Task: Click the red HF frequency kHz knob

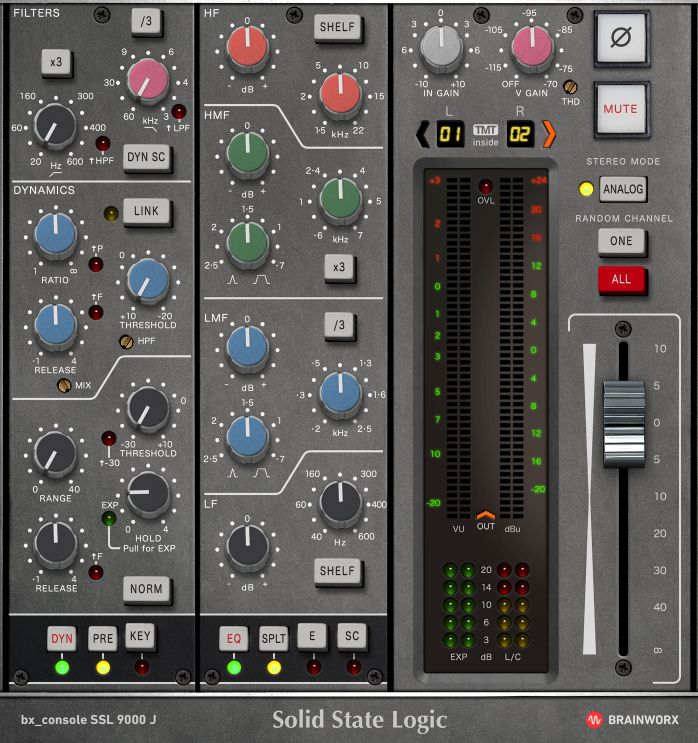Action: [340, 93]
